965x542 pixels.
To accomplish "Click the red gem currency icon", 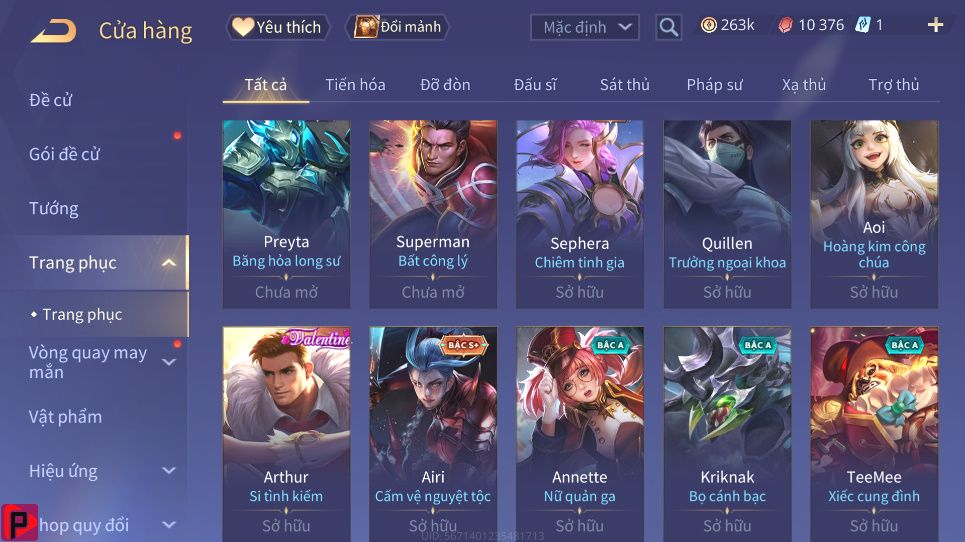I will (785, 25).
